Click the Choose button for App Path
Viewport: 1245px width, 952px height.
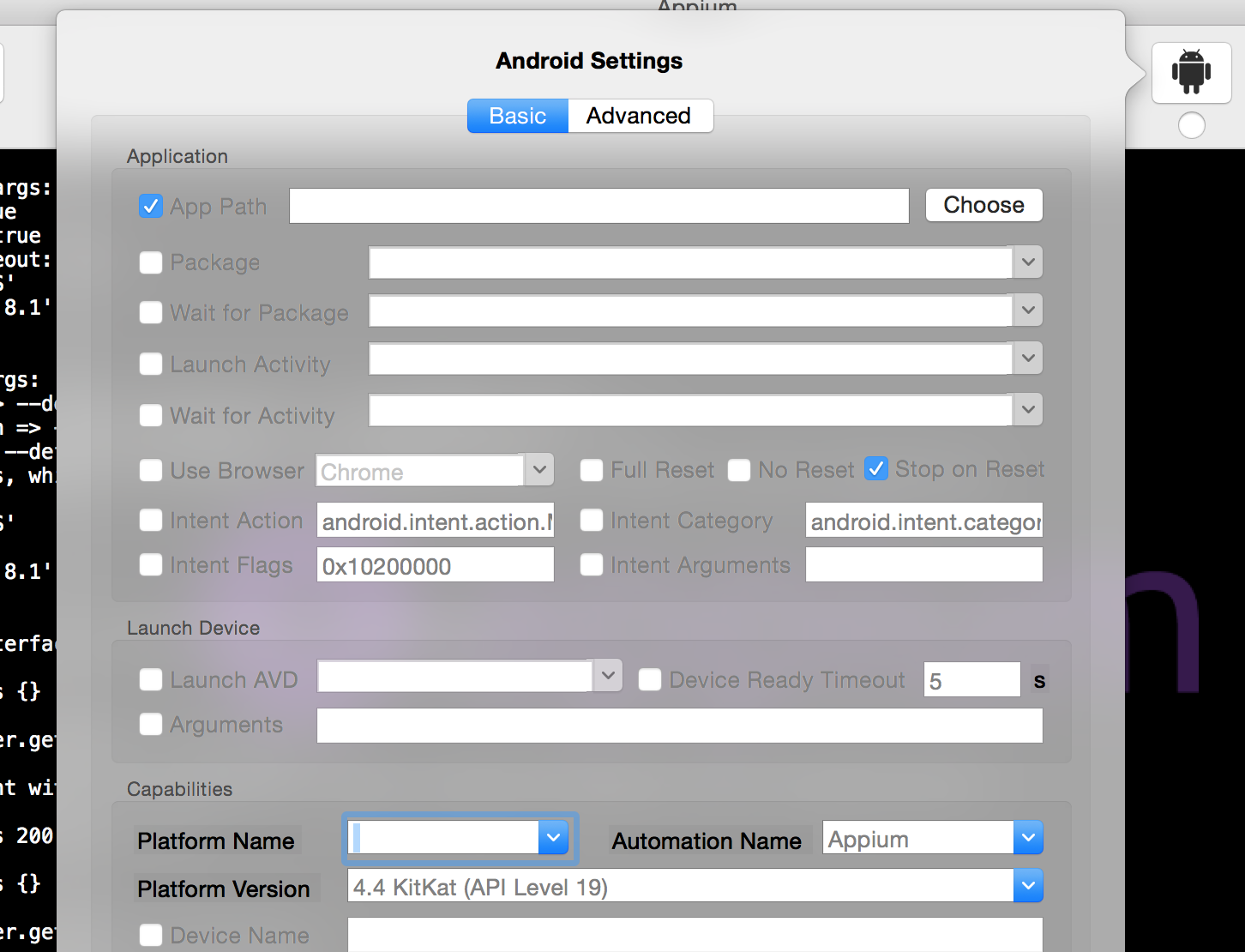point(983,205)
